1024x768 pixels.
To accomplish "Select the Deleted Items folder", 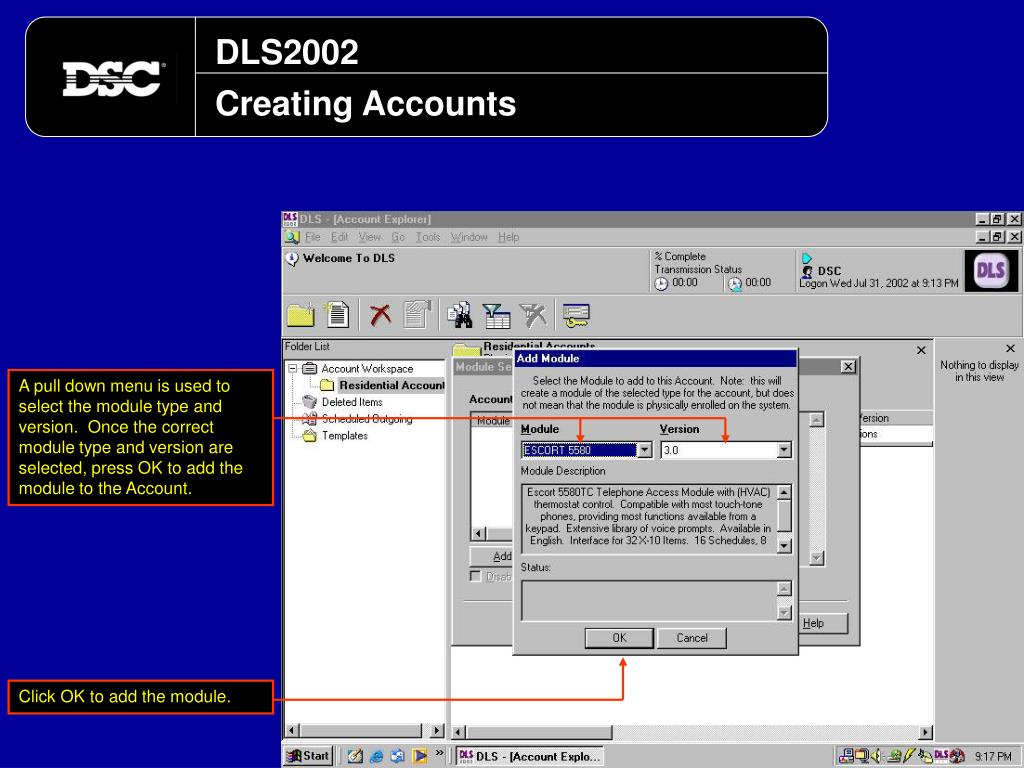I will (352, 402).
